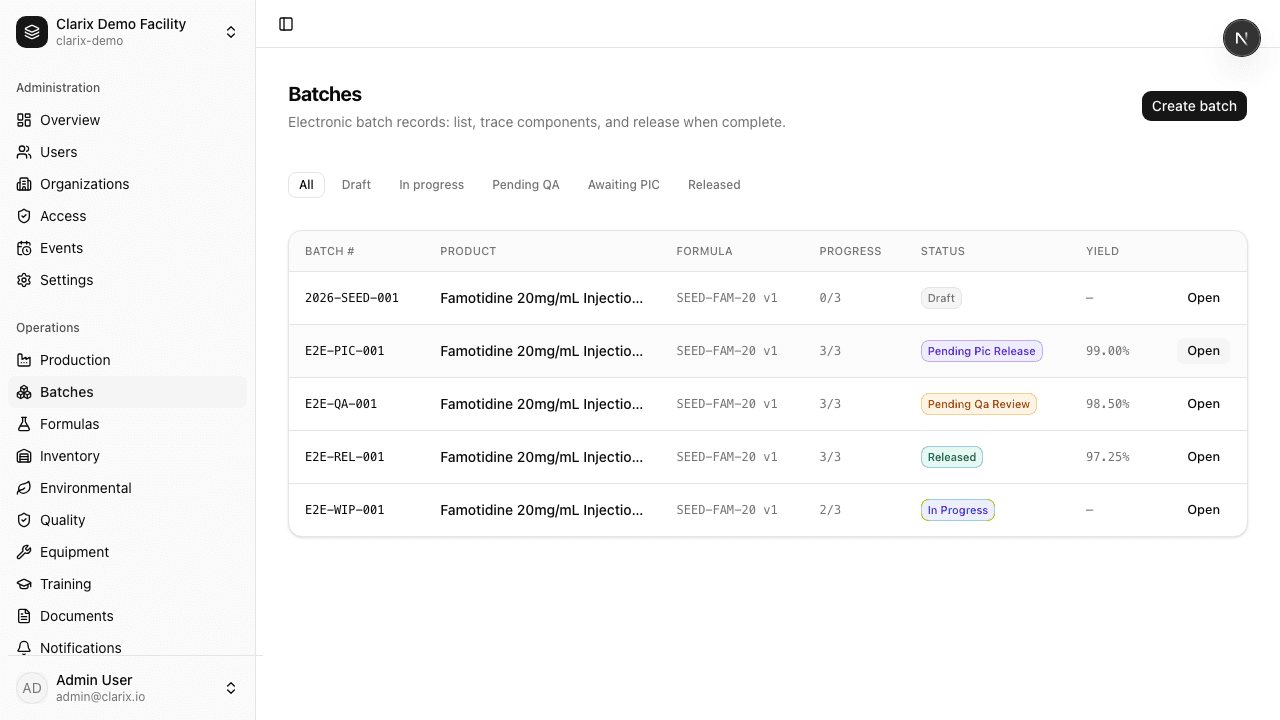1280x720 pixels.
Task: Click the Equipment wrench icon
Action: 24,552
